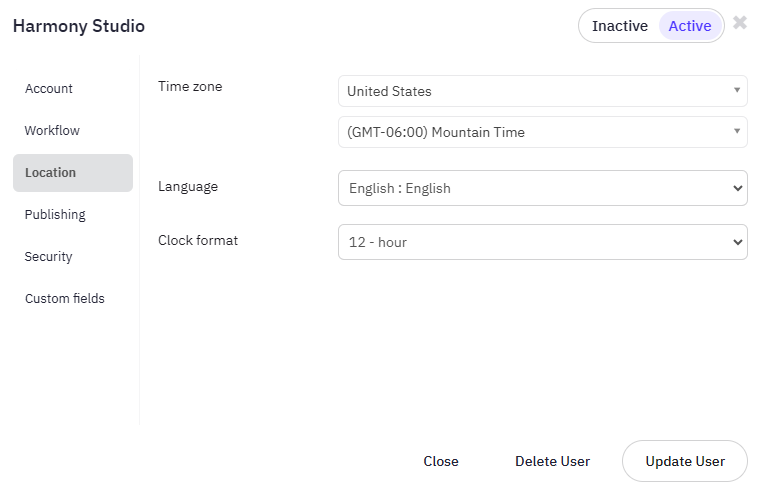Click the small arrow on the United States field

(737, 90)
